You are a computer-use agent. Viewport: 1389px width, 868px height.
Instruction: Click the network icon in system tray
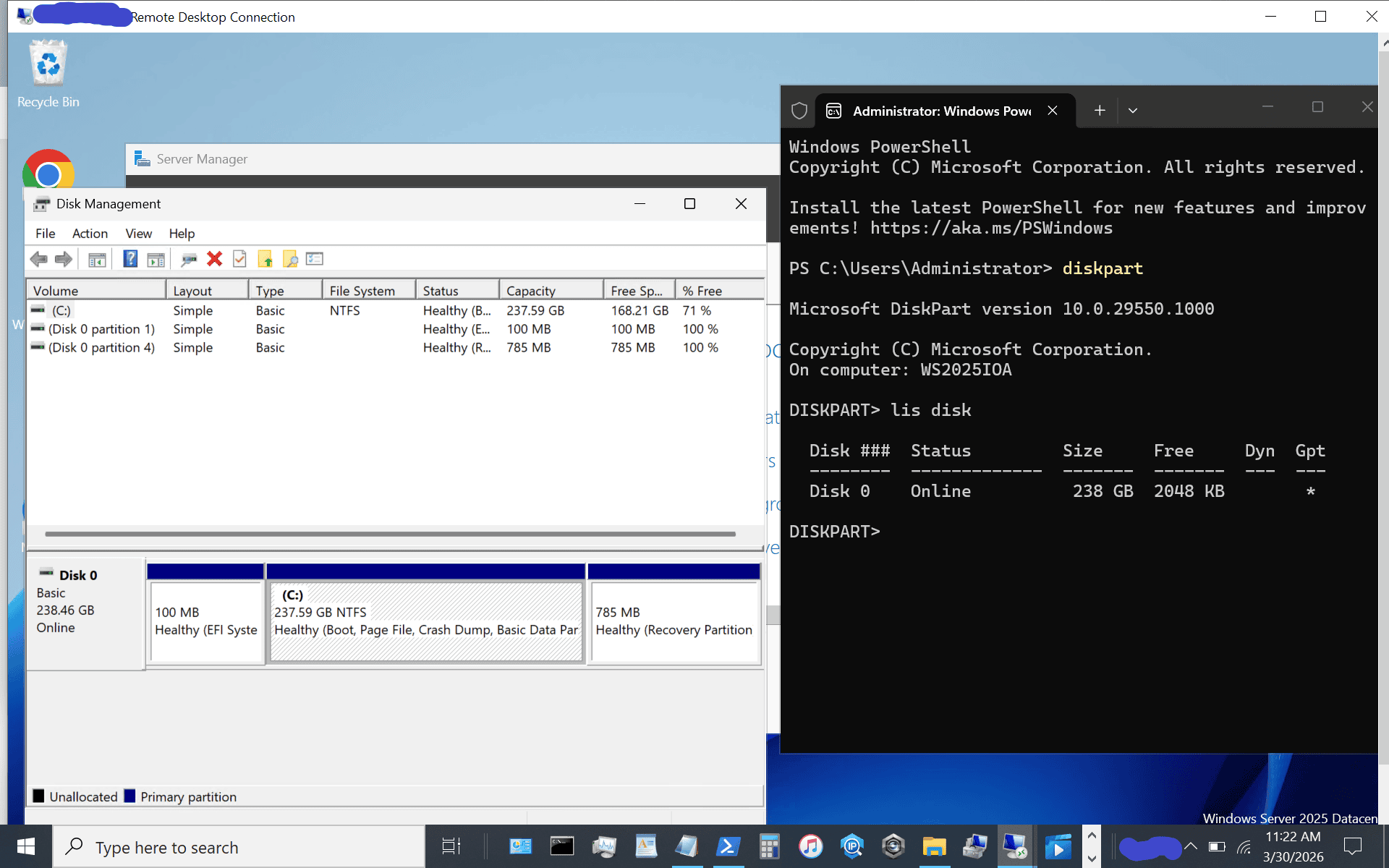pos(1244,846)
